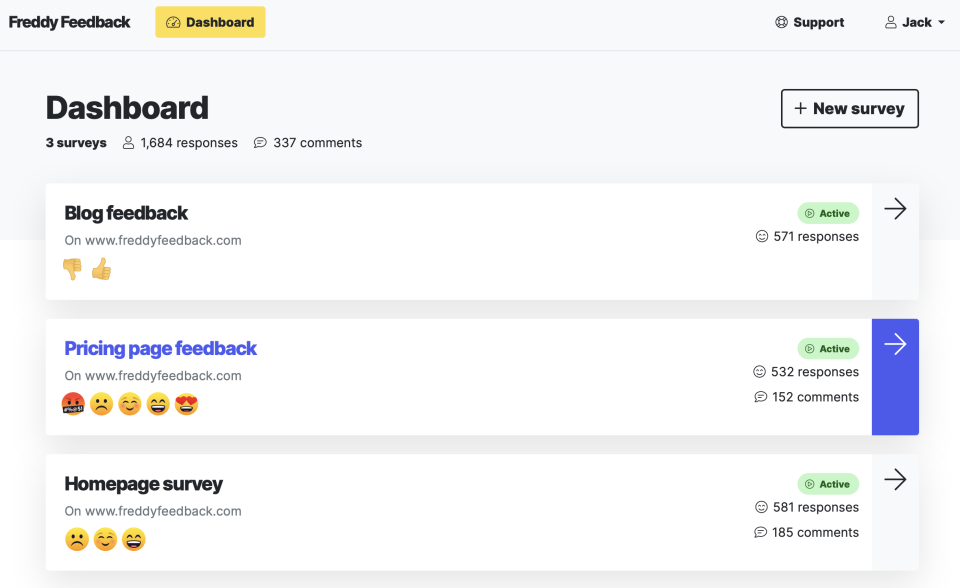
Task: Click the Homepage survey title
Action: [x=143, y=484]
